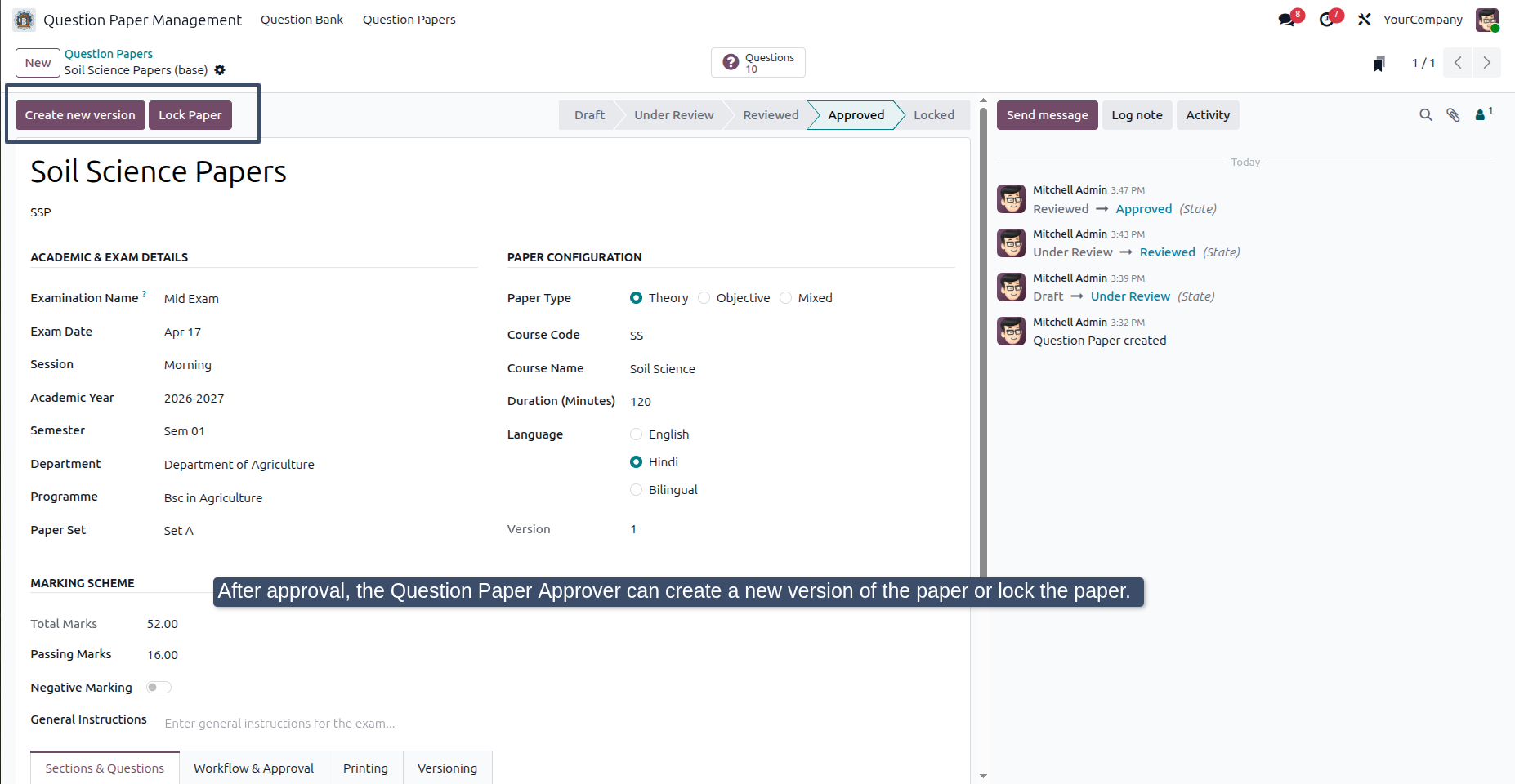Click the attachments paperclip icon
The image size is (1515, 784).
coord(1453,115)
